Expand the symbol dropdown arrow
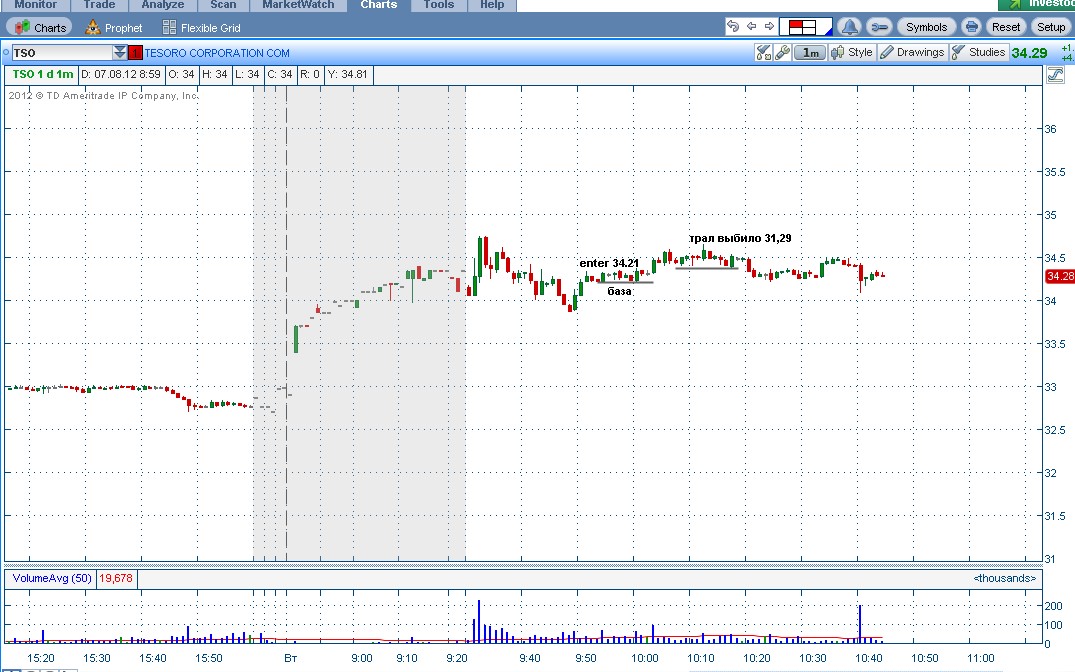The width and height of the screenshot is (1075, 672). point(120,53)
